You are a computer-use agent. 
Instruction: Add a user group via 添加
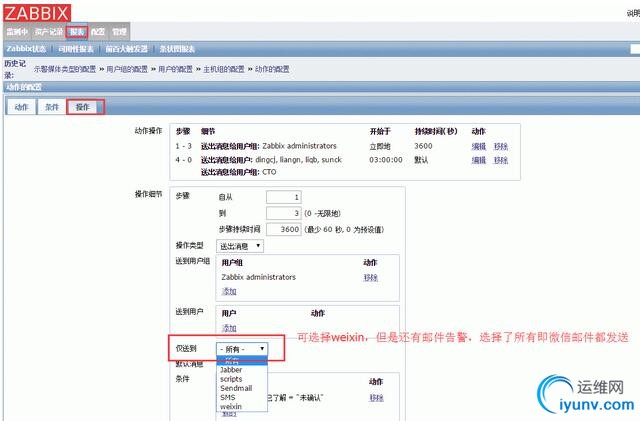pyautogui.click(x=229, y=292)
